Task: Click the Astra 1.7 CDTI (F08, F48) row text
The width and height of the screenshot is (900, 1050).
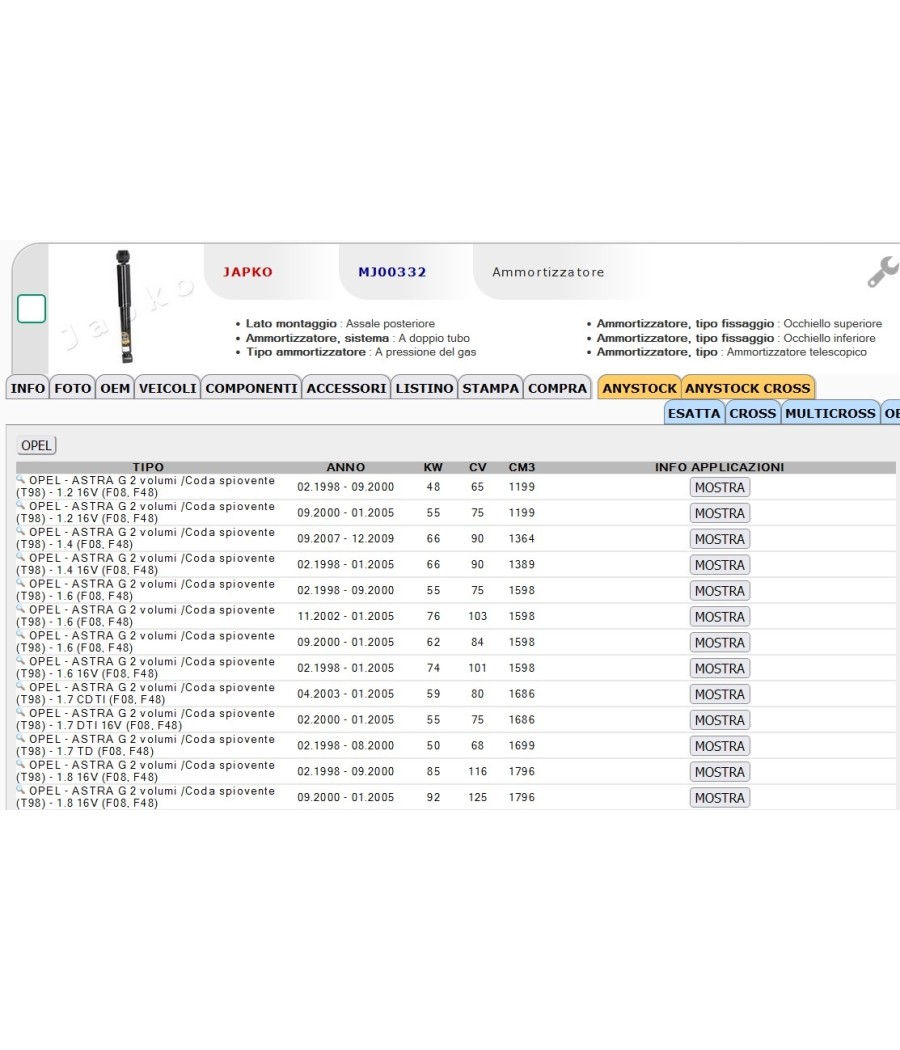Action: point(145,693)
